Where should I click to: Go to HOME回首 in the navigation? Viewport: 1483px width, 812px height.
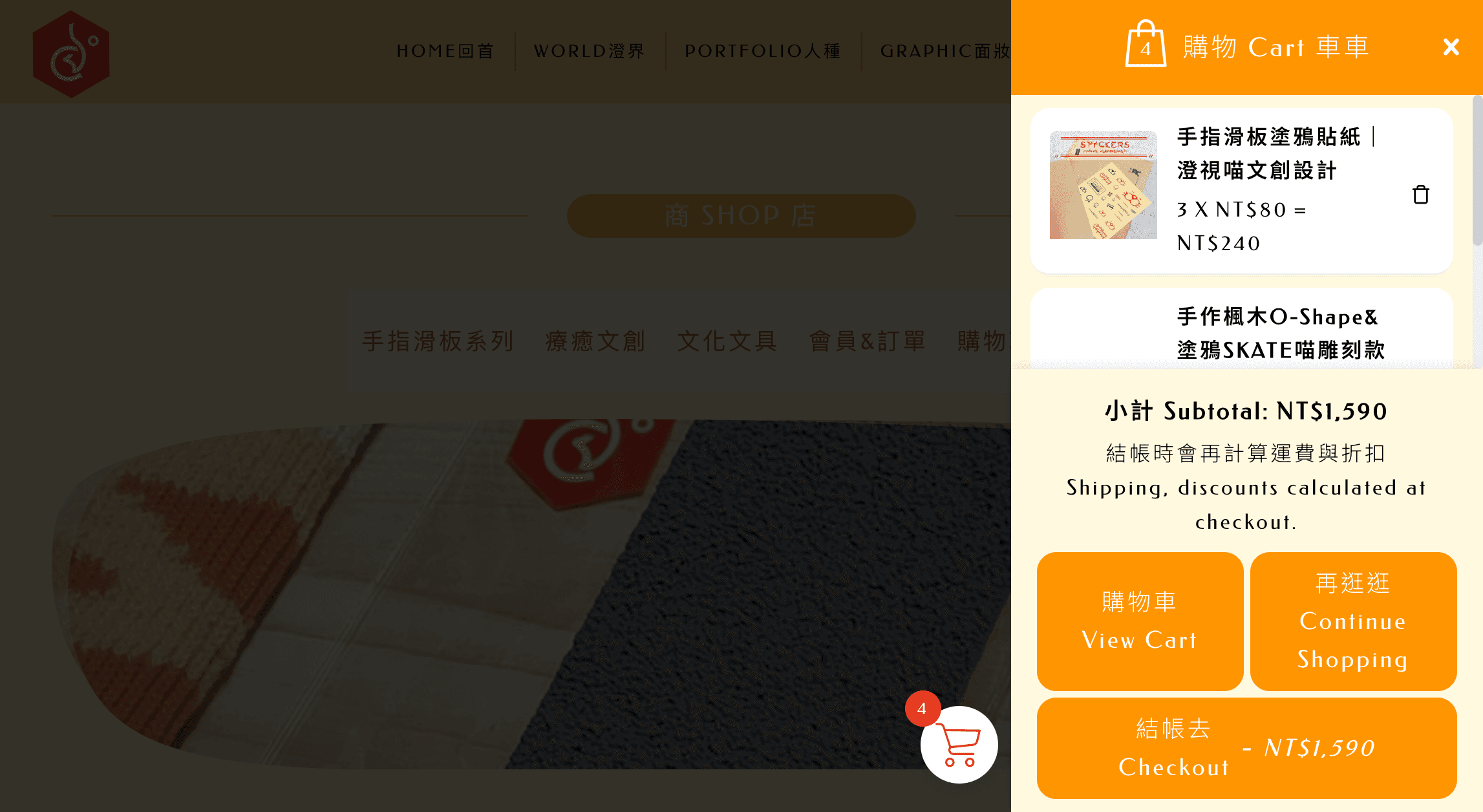coord(445,51)
